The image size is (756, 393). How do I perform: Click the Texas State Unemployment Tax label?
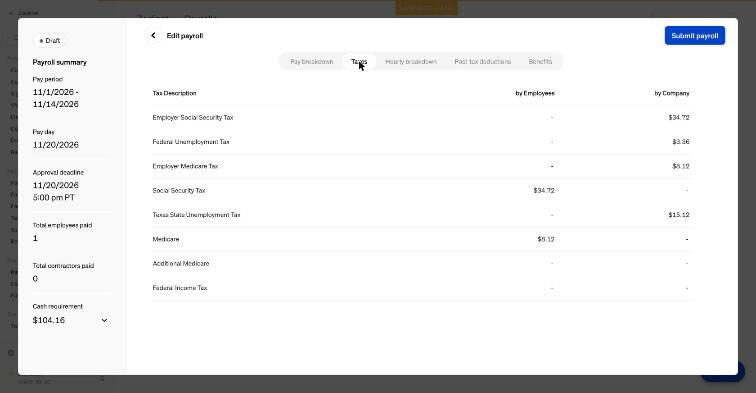(196, 215)
